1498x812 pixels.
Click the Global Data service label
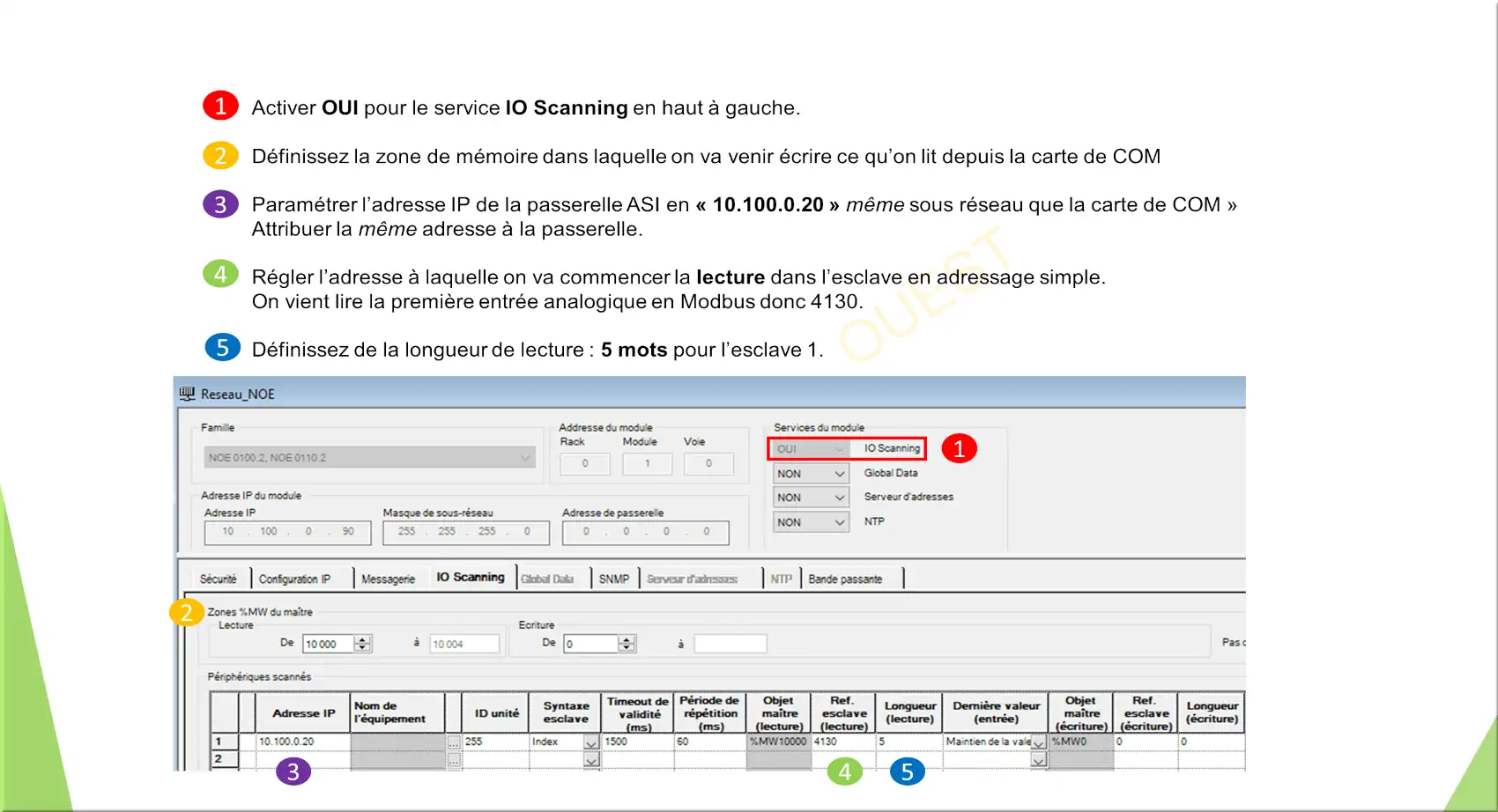pyautogui.click(x=891, y=473)
